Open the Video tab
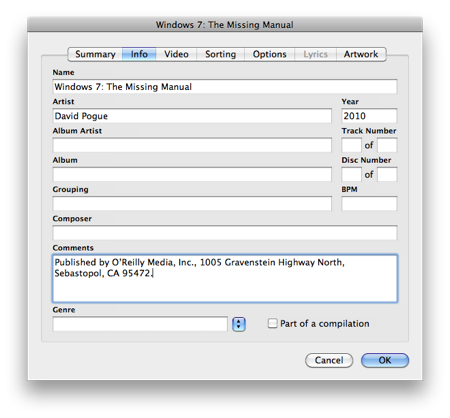The height and width of the screenshot is (418, 450). coord(176,54)
